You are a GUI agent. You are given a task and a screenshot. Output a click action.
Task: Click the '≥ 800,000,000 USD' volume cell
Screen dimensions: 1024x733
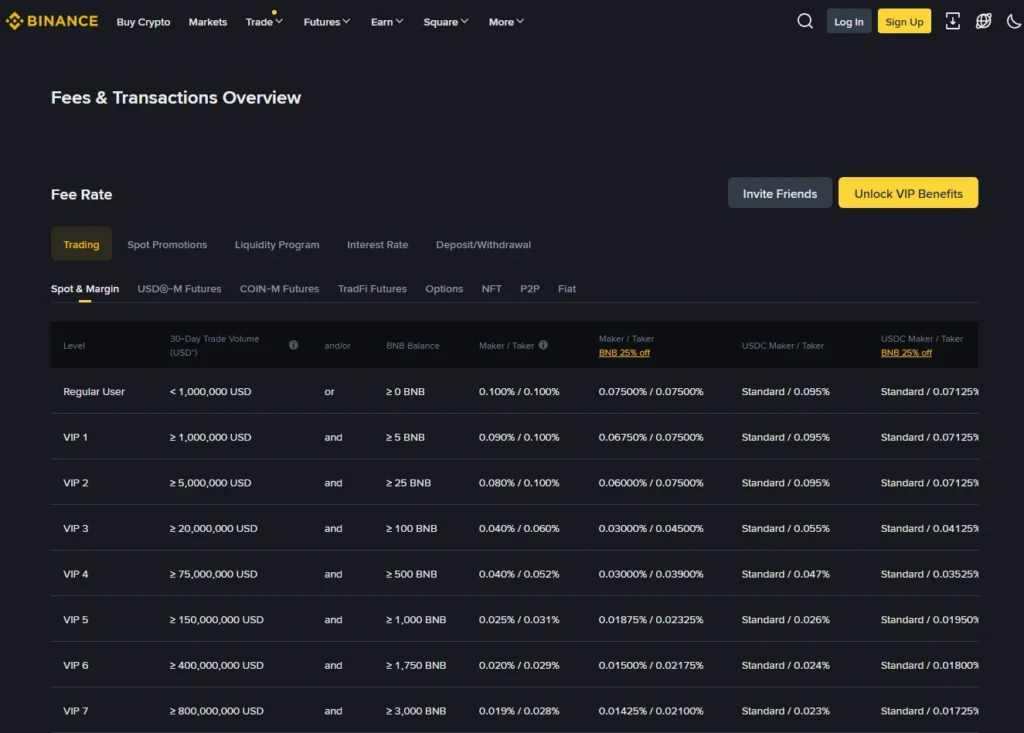(216, 711)
